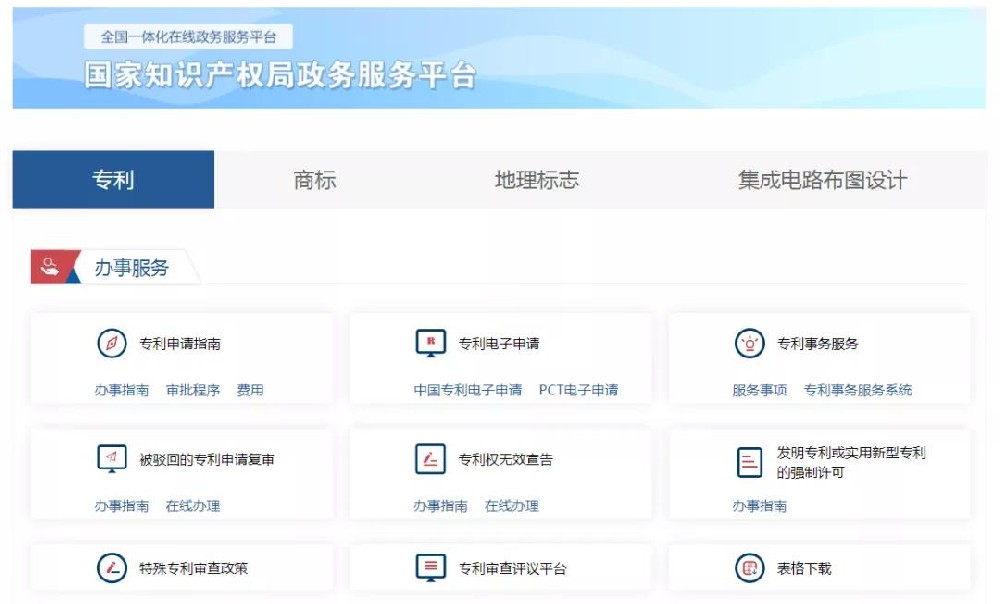
Task: Switch to the 商标 tab
Action: click(314, 180)
